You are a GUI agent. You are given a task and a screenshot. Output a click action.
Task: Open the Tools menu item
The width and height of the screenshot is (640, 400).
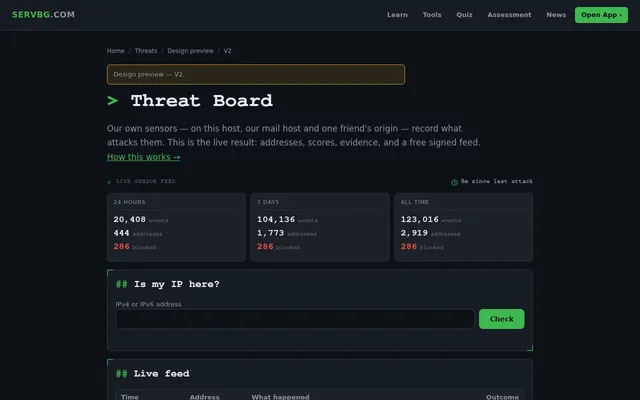(x=432, y=15)
